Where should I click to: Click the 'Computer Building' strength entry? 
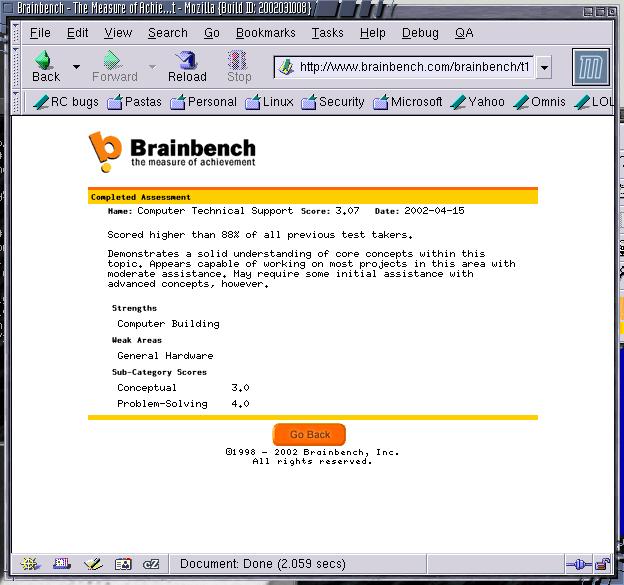tap(168, 324)
